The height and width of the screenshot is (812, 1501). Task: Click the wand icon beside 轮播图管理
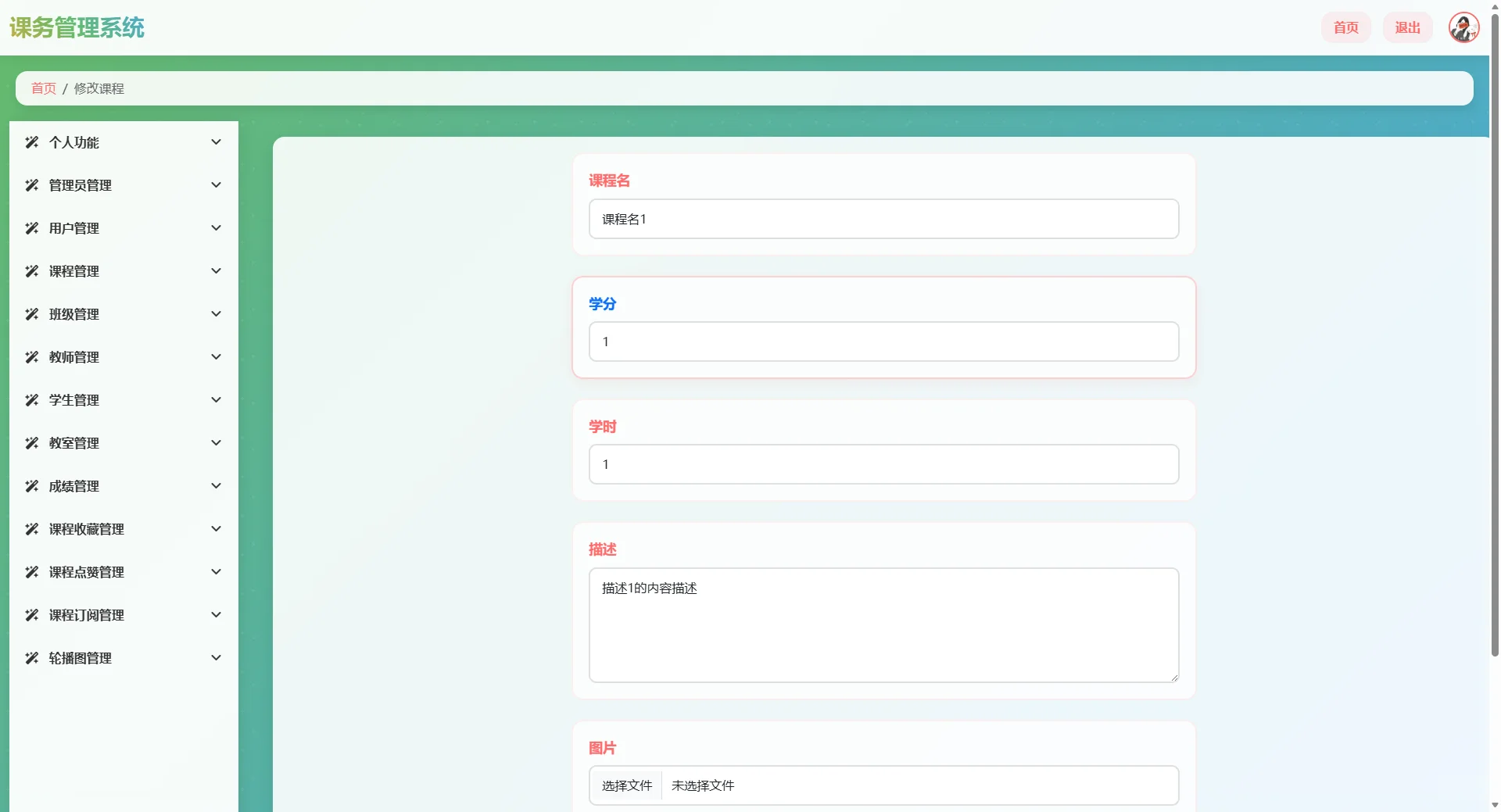coord(31,658)
